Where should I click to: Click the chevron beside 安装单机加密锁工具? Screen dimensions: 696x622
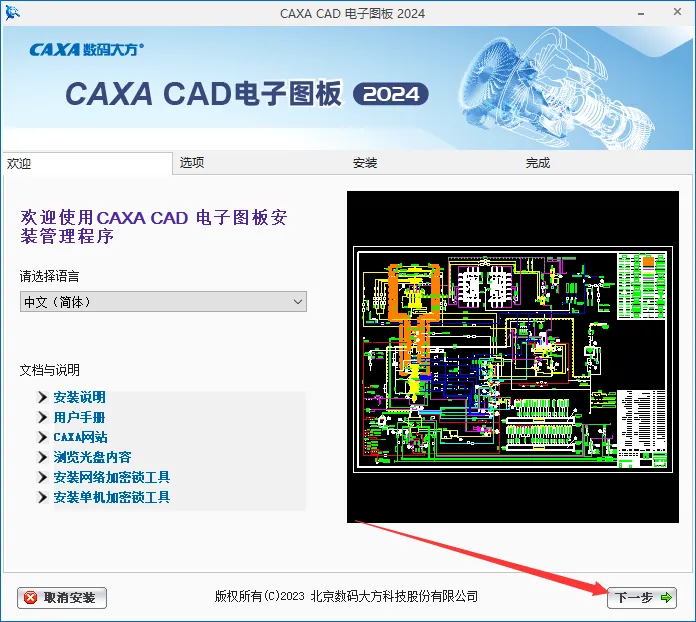coord(43,497)
